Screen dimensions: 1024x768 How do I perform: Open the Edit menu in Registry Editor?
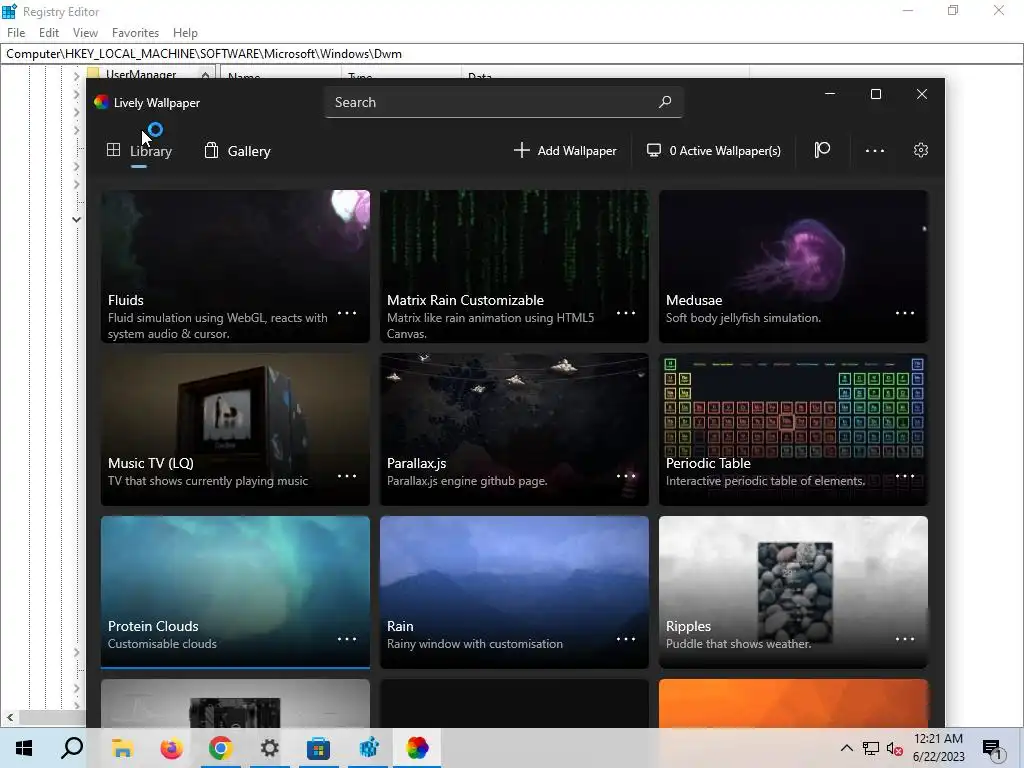(x=49, y=33)
